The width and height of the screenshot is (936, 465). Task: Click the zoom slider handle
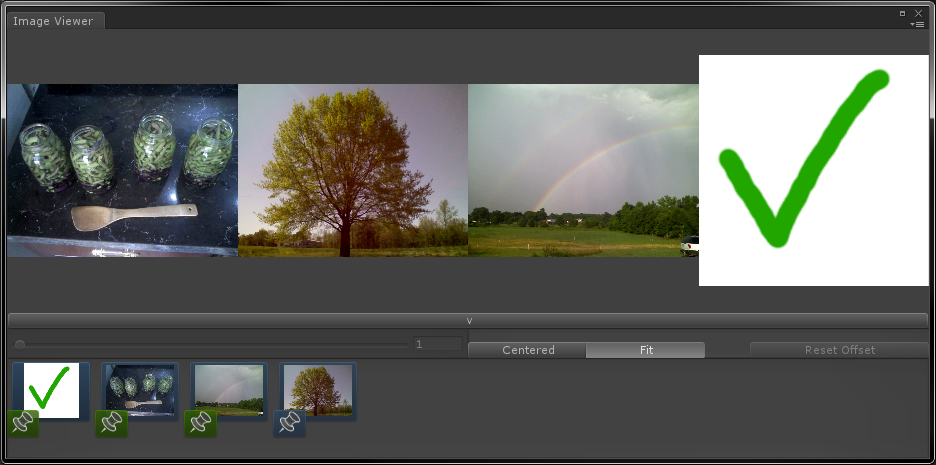pyautogui.click(x=20, y=345)
